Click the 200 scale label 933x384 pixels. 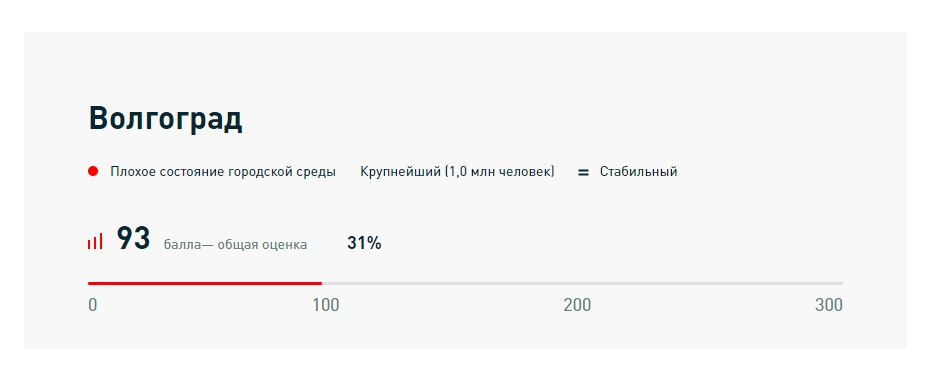(x=577, y=305)
